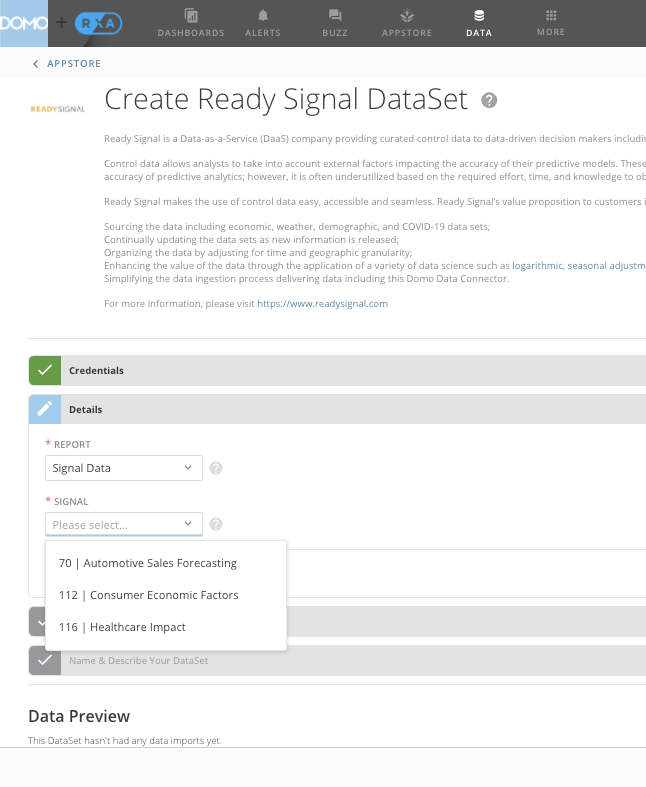This screenshot has width=646, height=787.
Task: Expand Name & Describe Your DataSet section
Action: pyautogui.click(x=138, y=661)
